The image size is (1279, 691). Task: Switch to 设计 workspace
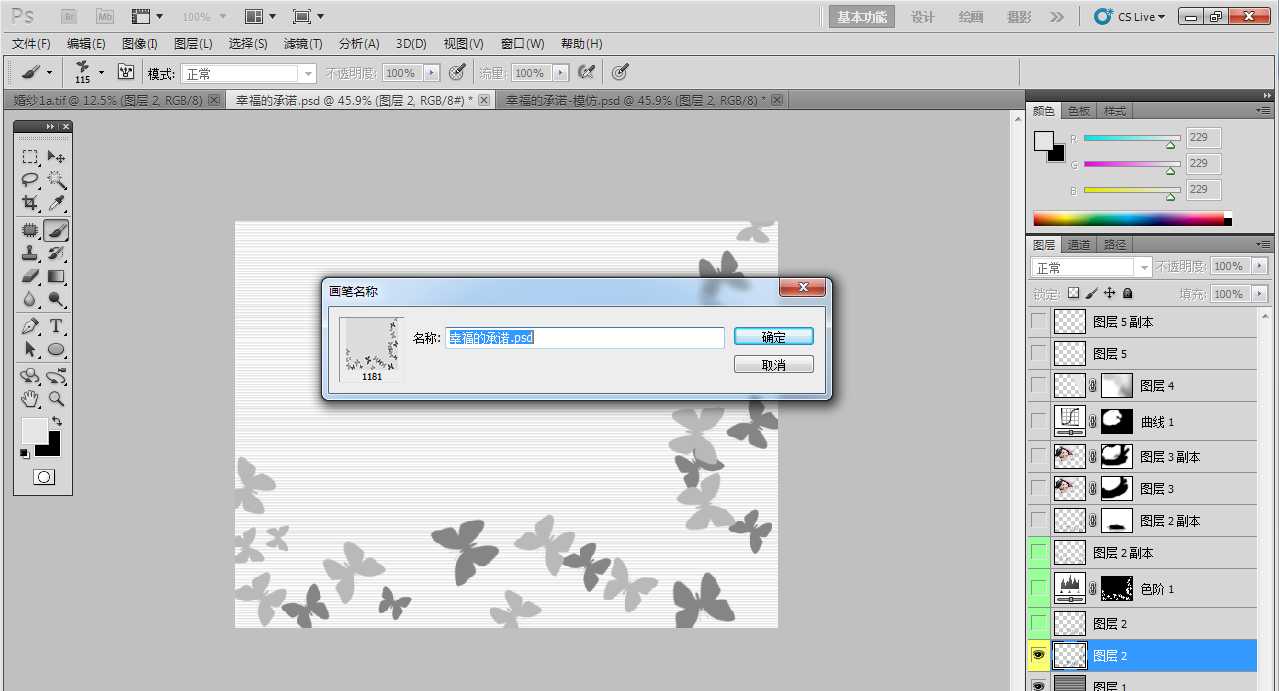pyautogui.click(x=922, y=17)
